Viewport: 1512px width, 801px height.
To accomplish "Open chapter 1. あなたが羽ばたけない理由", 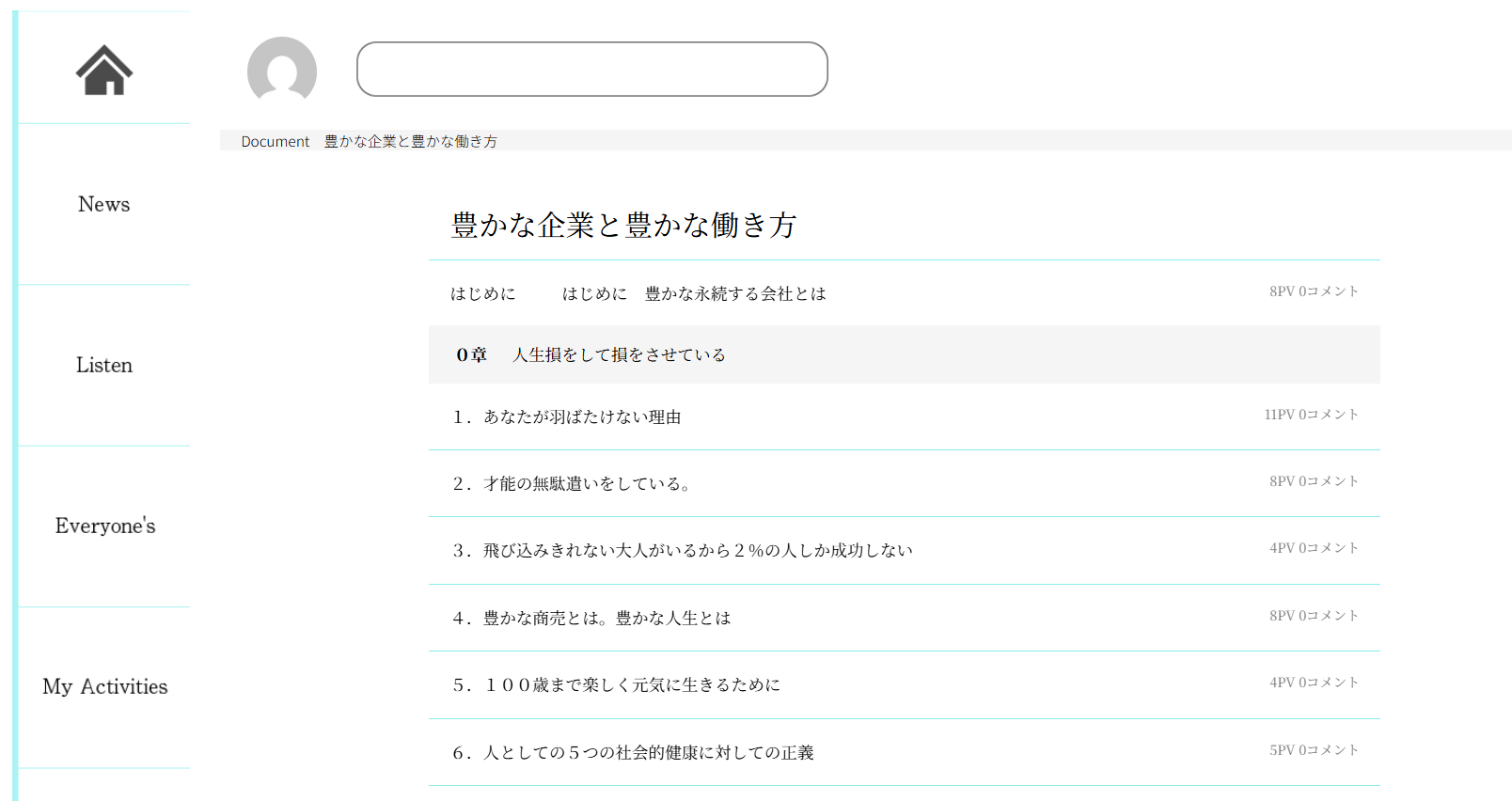I will 567,416.
